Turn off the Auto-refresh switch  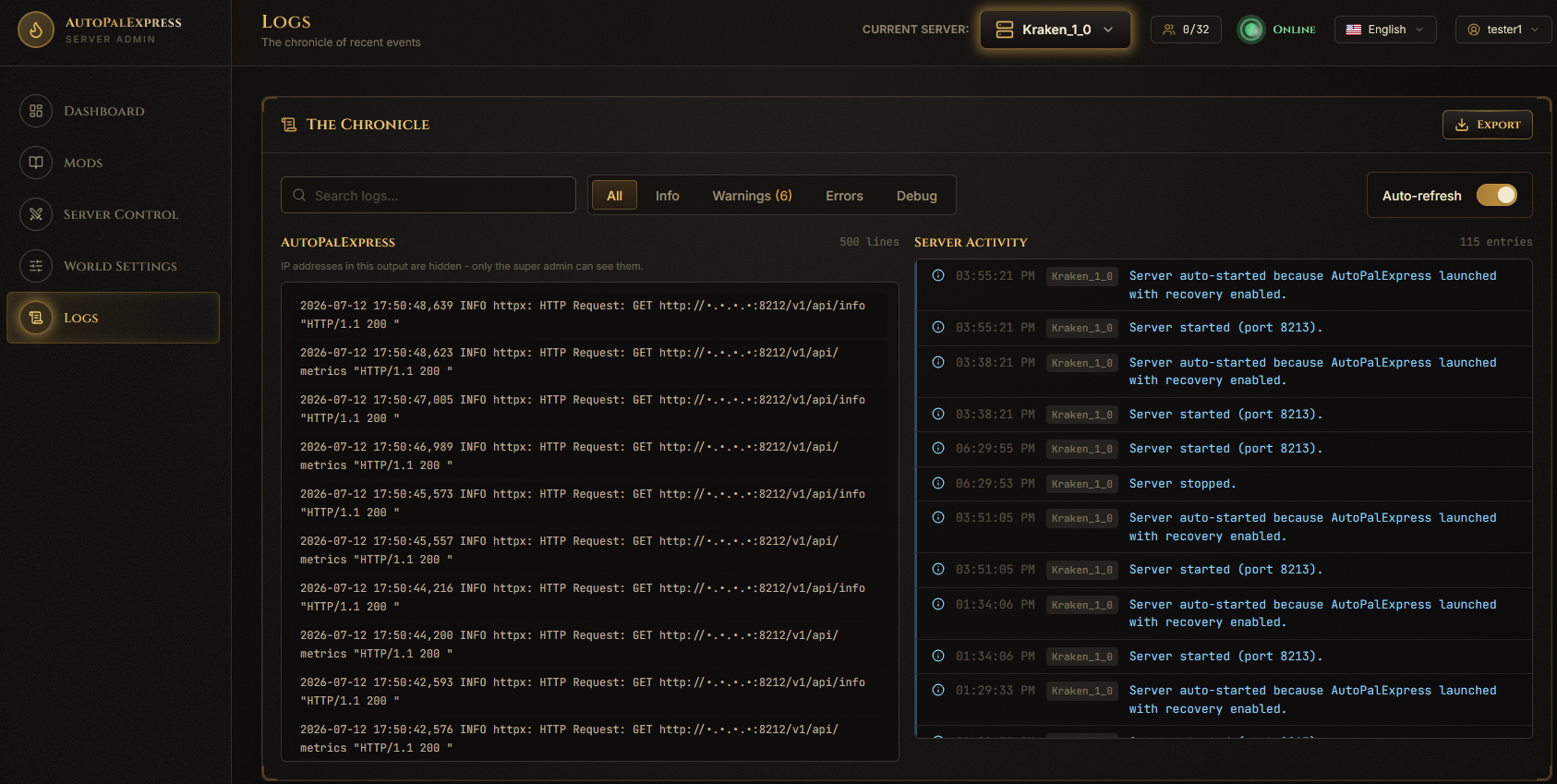click(x=1496, y=195)
